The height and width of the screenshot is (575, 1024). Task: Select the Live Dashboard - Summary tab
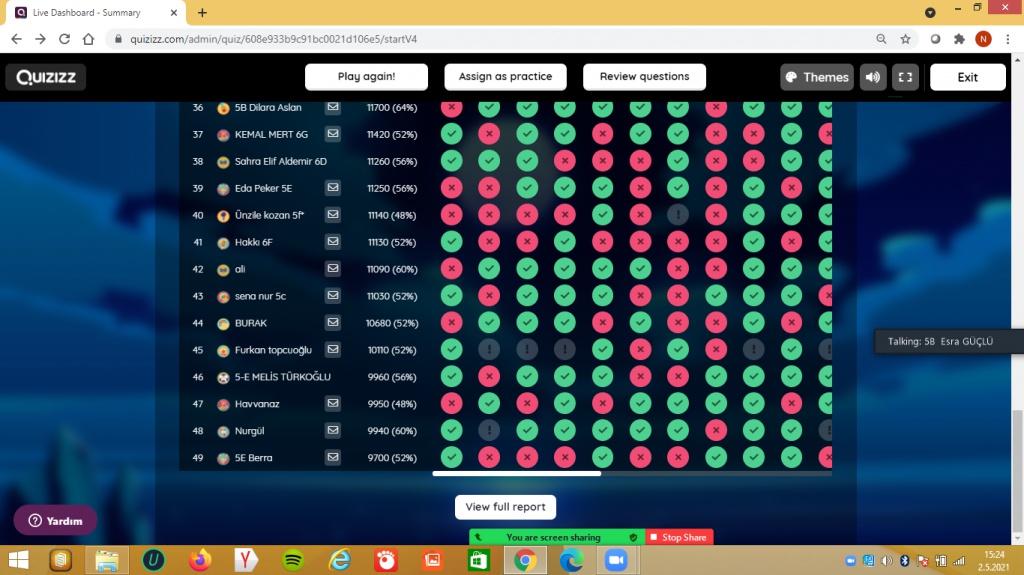(95, 13)
